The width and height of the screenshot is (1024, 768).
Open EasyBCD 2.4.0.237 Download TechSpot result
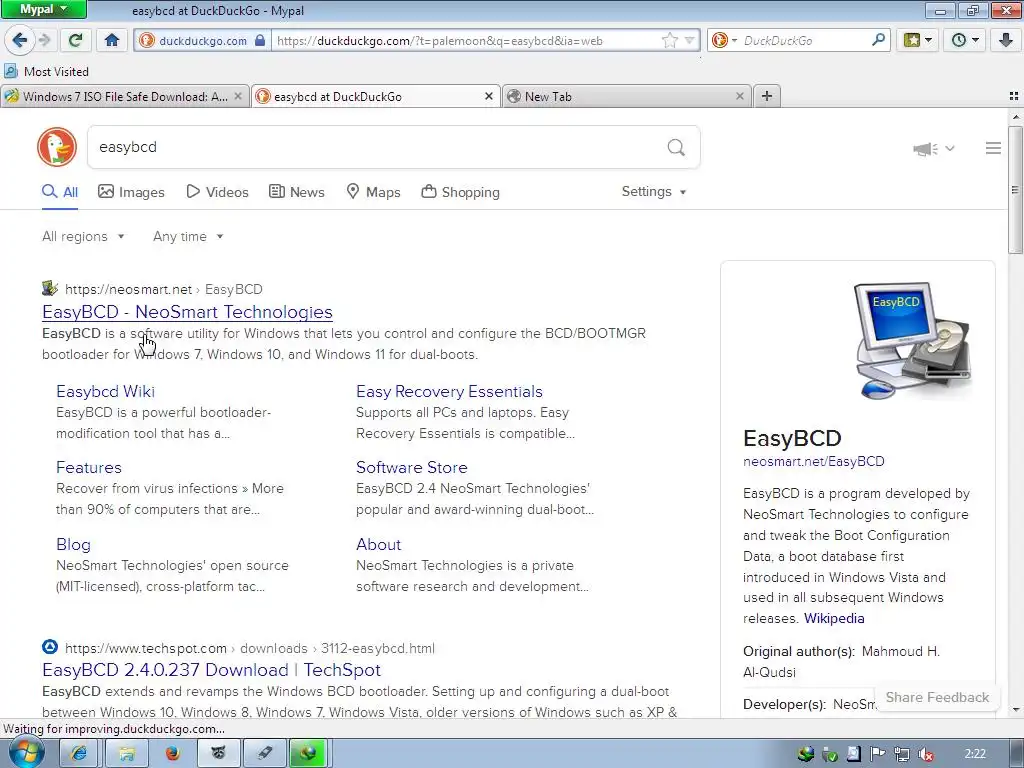tap(211, 670)
